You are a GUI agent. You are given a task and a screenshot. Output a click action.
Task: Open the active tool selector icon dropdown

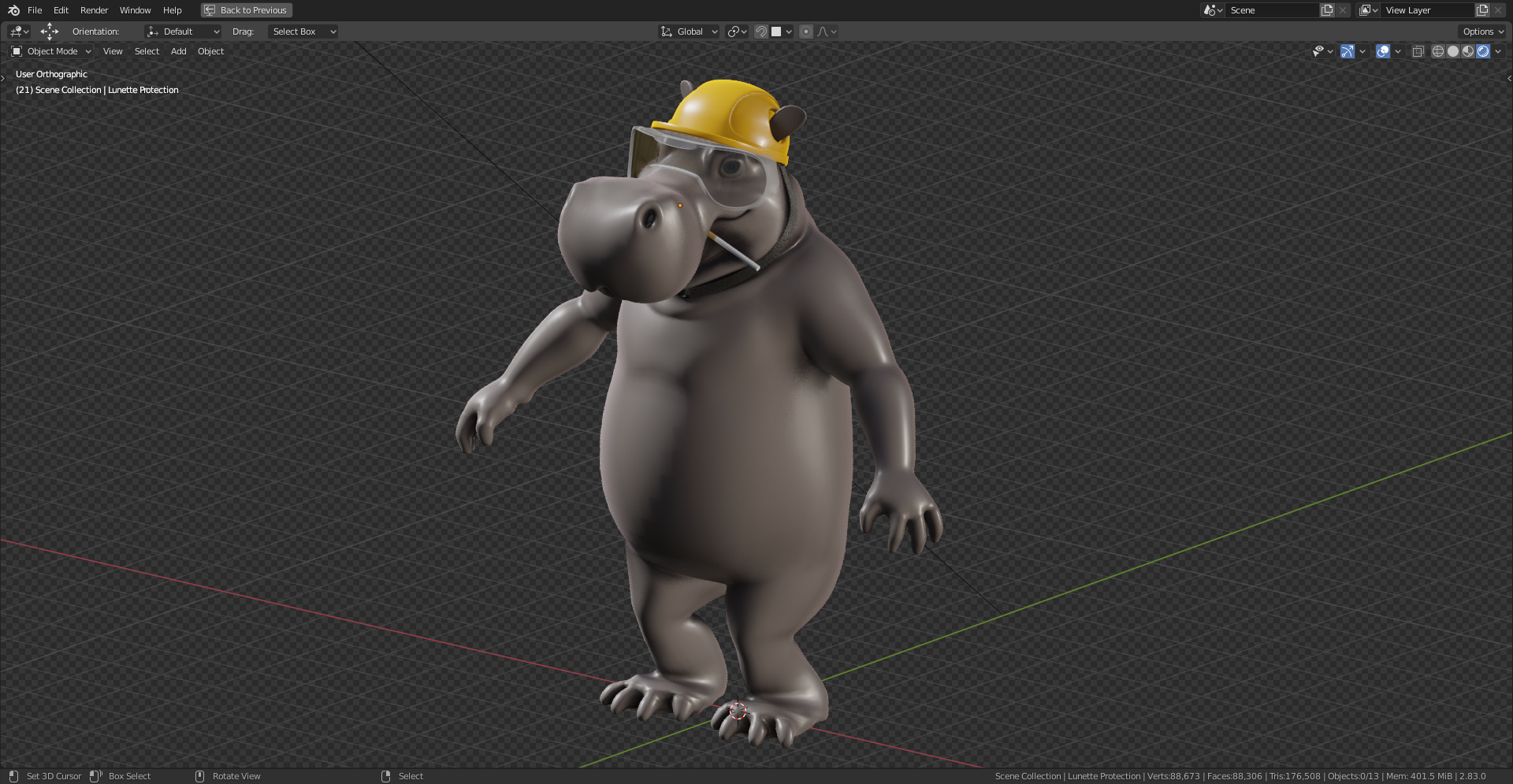click(x=19, y=32)
